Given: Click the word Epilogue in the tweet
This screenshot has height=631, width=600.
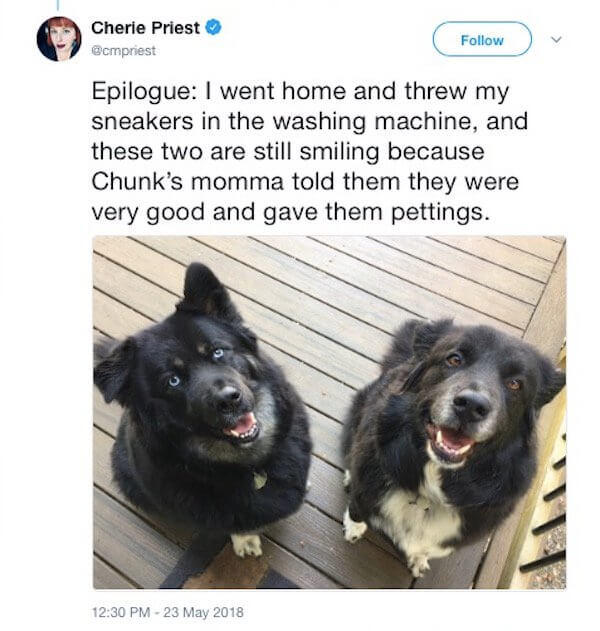Looking at the screenshot, I should pos(142,92).
